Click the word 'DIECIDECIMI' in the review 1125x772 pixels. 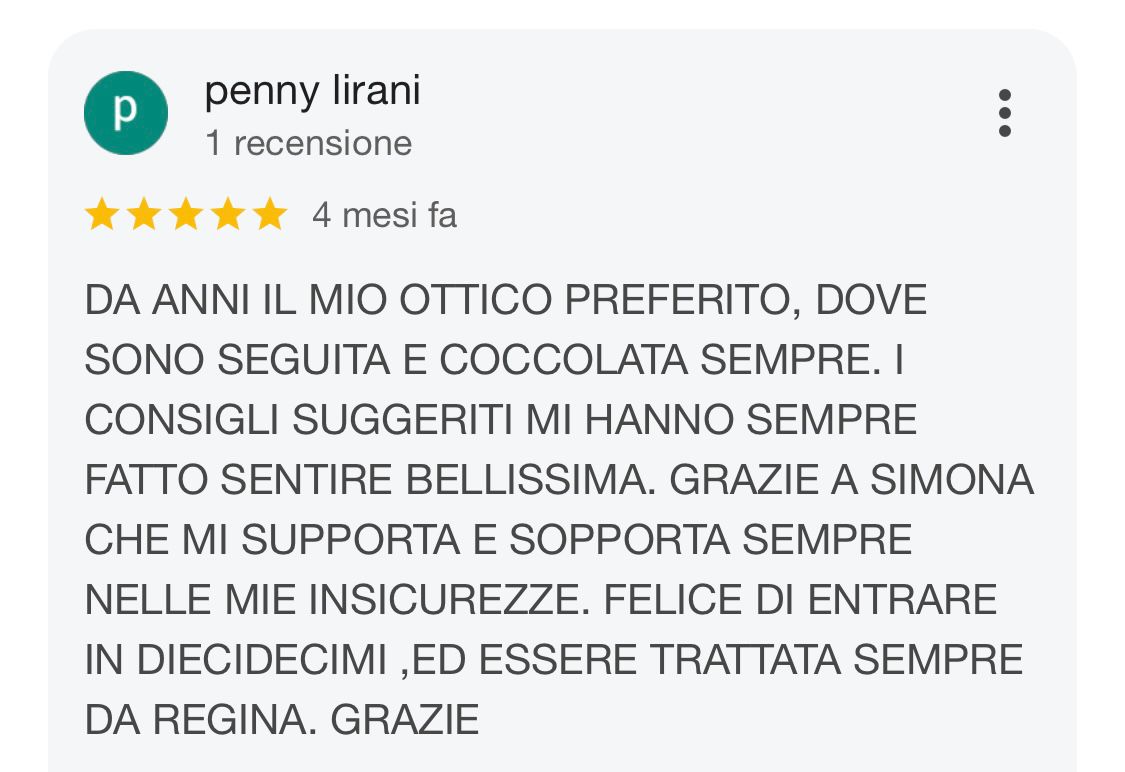(260, 661)
